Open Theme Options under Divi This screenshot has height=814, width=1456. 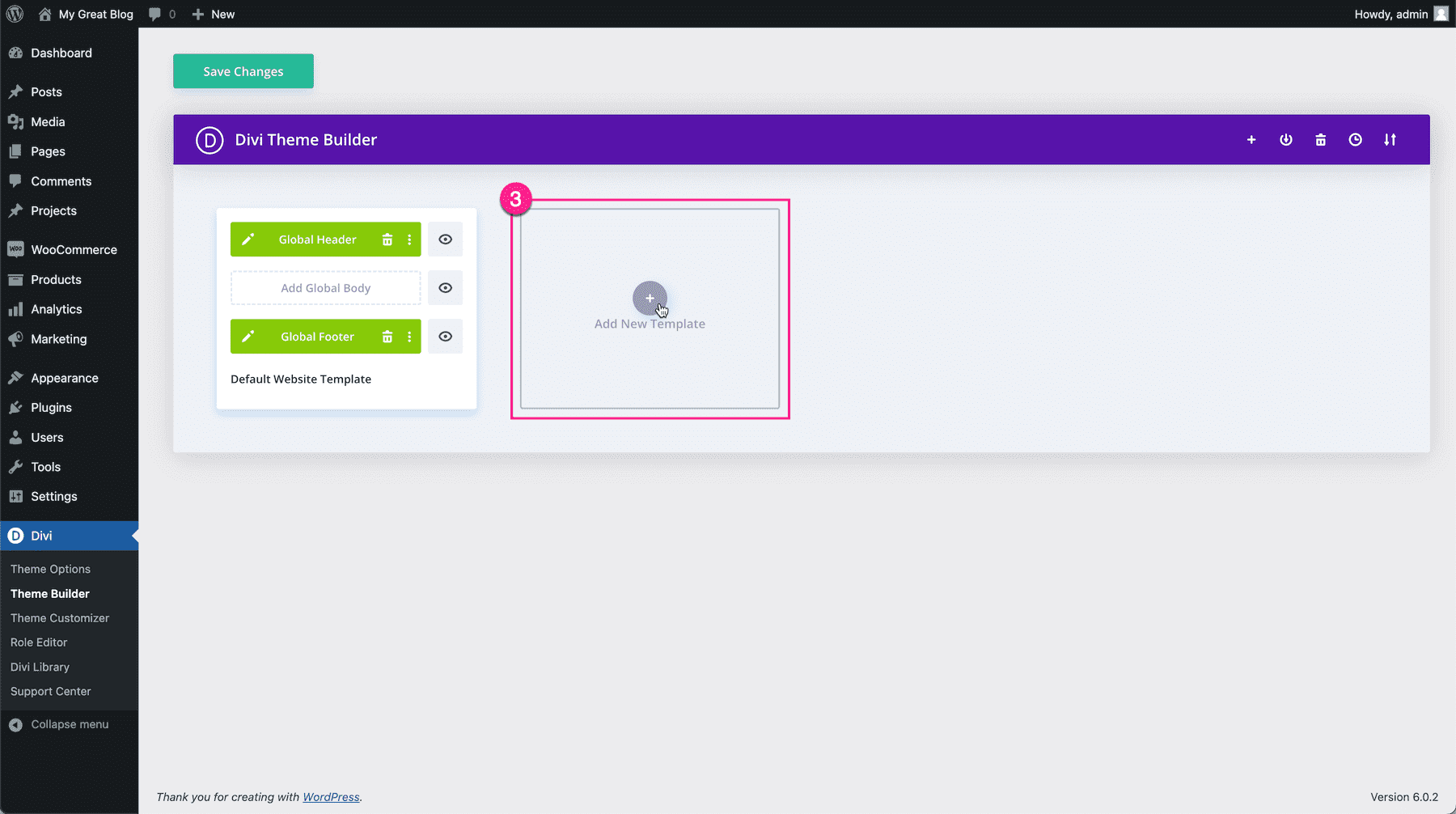click(50, 569)
